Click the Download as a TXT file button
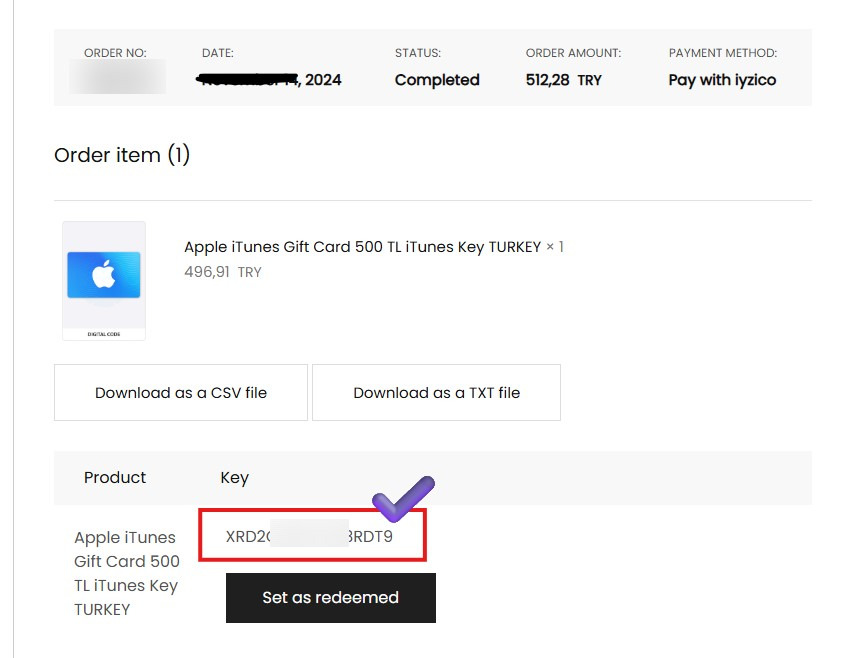This screenshot has width=847, height=658. tap(436, 392)
